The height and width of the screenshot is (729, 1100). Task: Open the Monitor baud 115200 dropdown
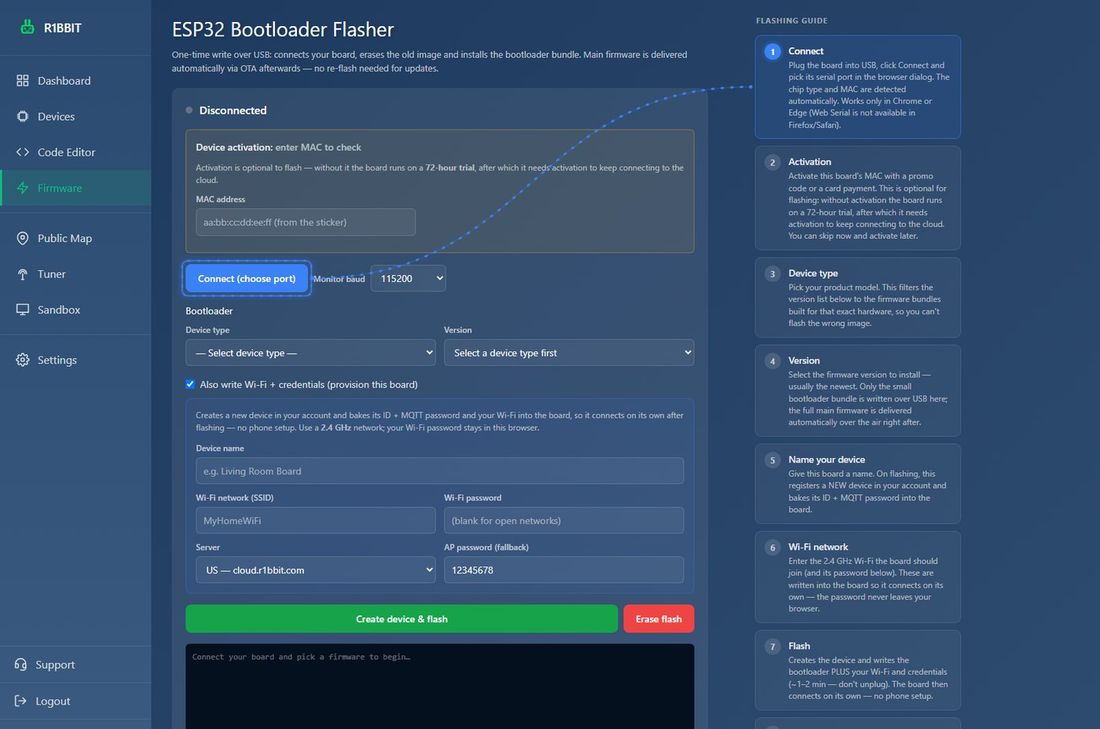[408, 279]
